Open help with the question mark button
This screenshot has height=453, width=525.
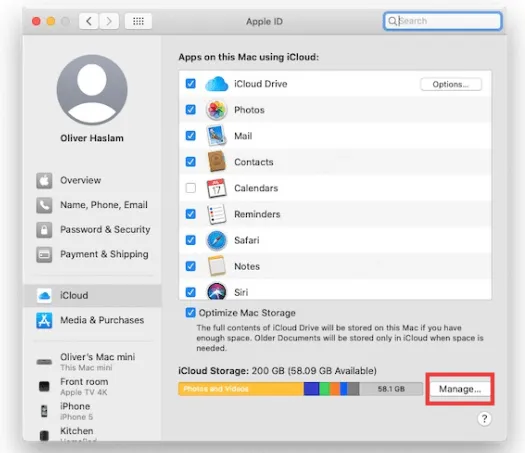point(484,419)
